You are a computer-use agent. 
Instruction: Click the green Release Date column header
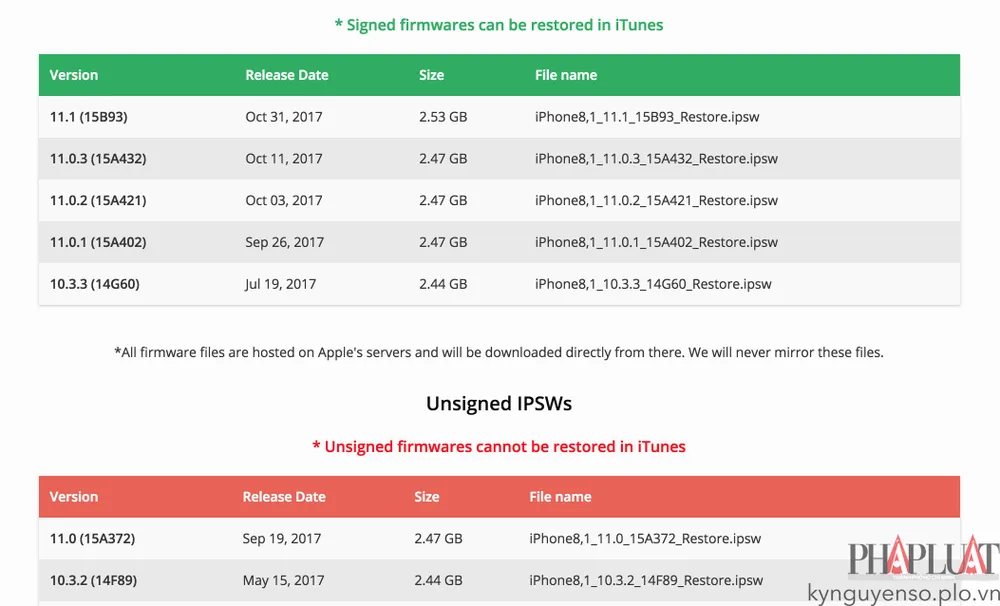point(287,75)
